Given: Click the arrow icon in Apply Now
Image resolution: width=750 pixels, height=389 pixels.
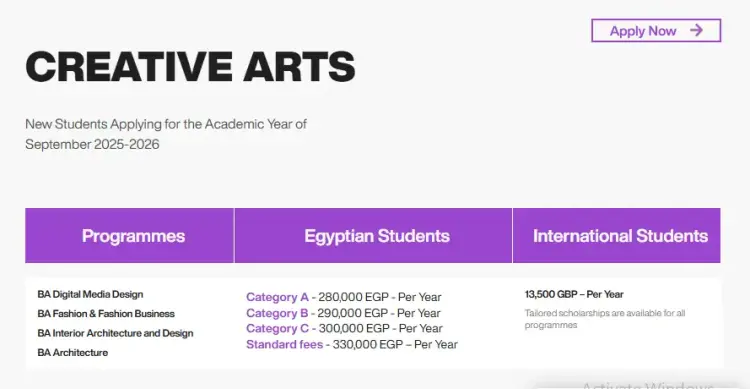Looking at the screenshot, I should coord(696,31).
